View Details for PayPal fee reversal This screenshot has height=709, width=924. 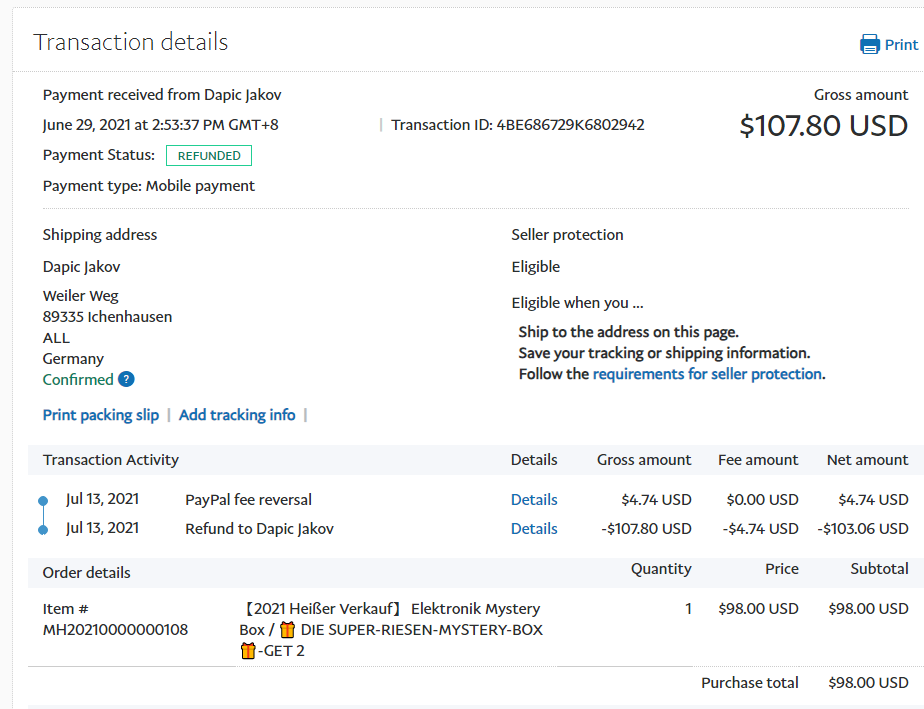pos(534,500)
